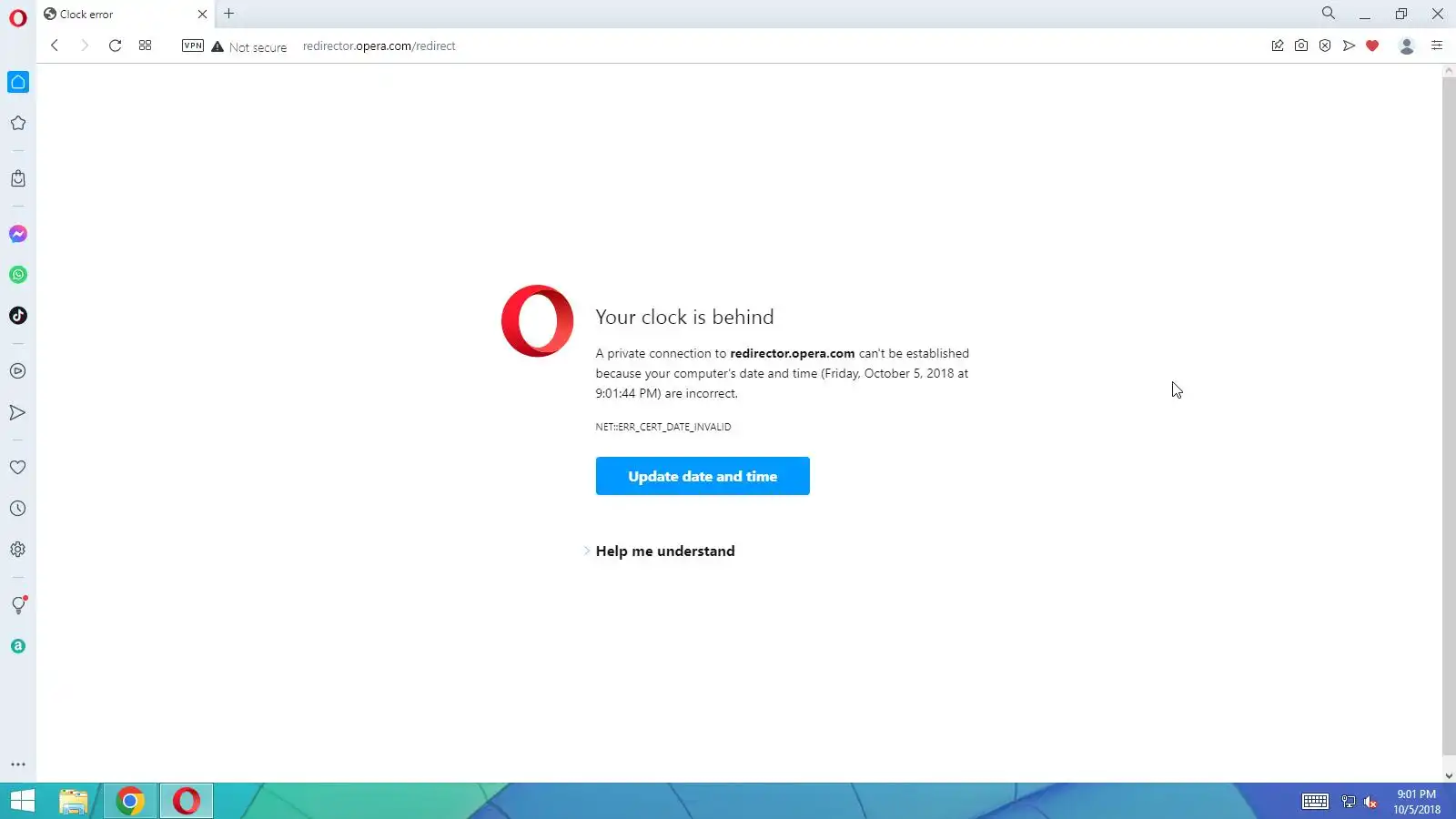
Task: Click the vertical scrollbar thumb
Action: pos(1449,417)
